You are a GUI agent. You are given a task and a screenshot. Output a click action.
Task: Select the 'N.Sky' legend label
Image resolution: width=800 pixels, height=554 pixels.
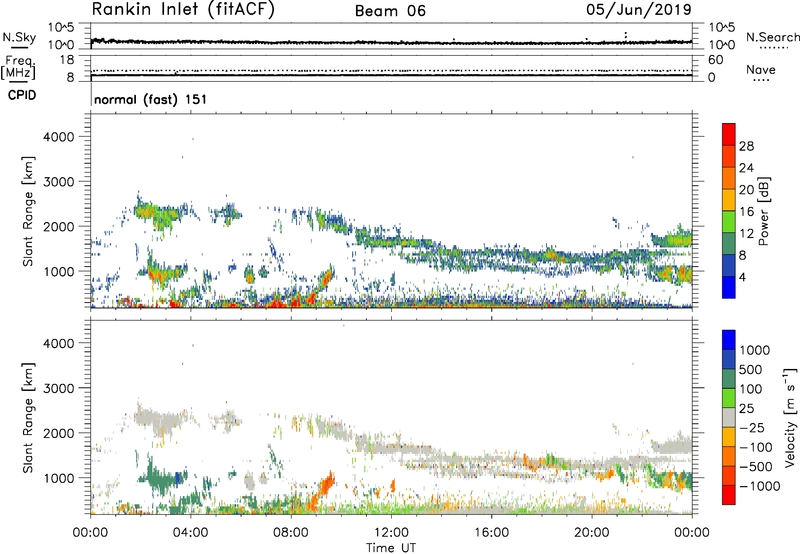(x=19, y=37)
